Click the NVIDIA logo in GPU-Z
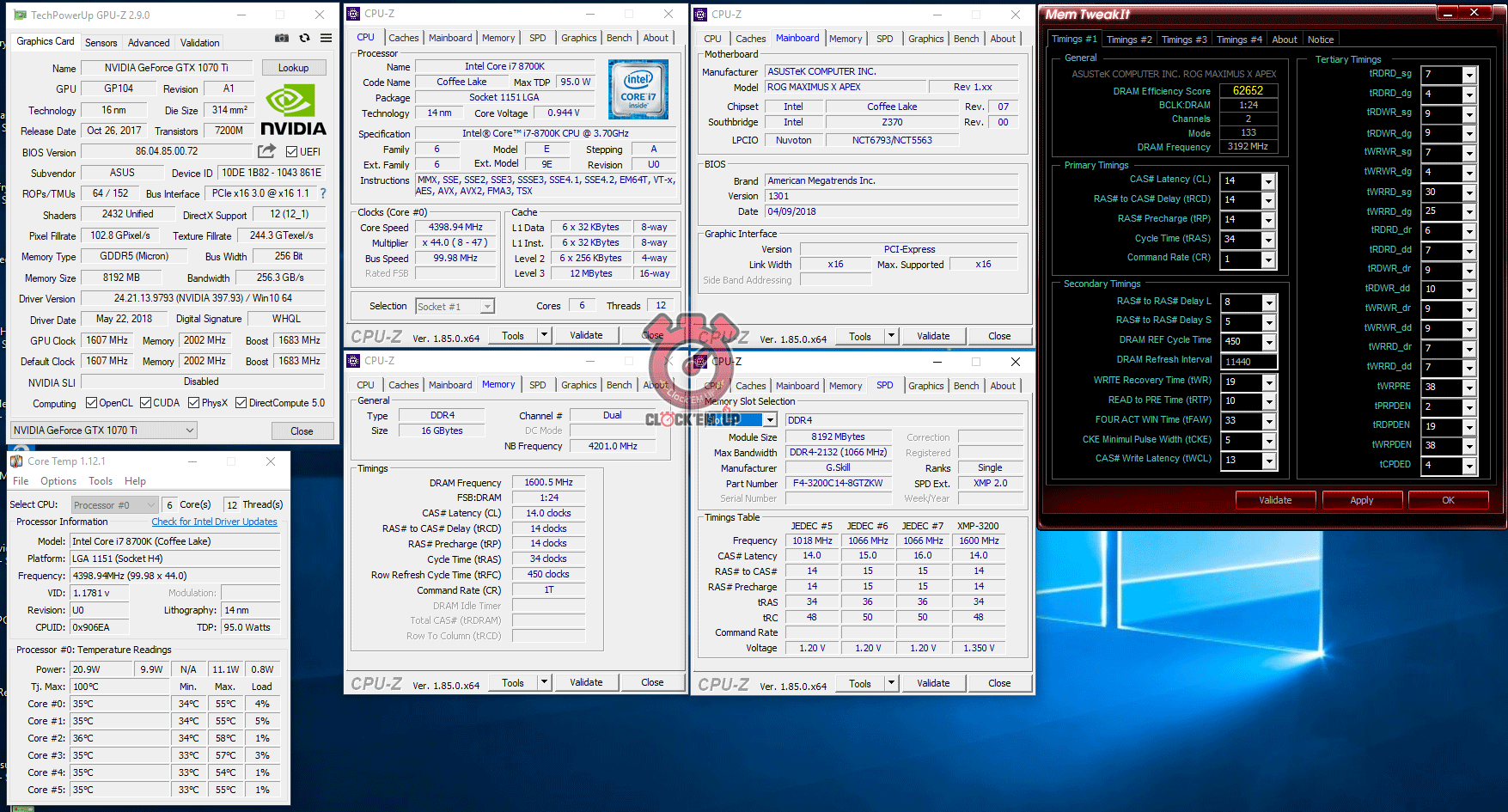The width and height of the screenshot is (1508, 812). [293, 112]
